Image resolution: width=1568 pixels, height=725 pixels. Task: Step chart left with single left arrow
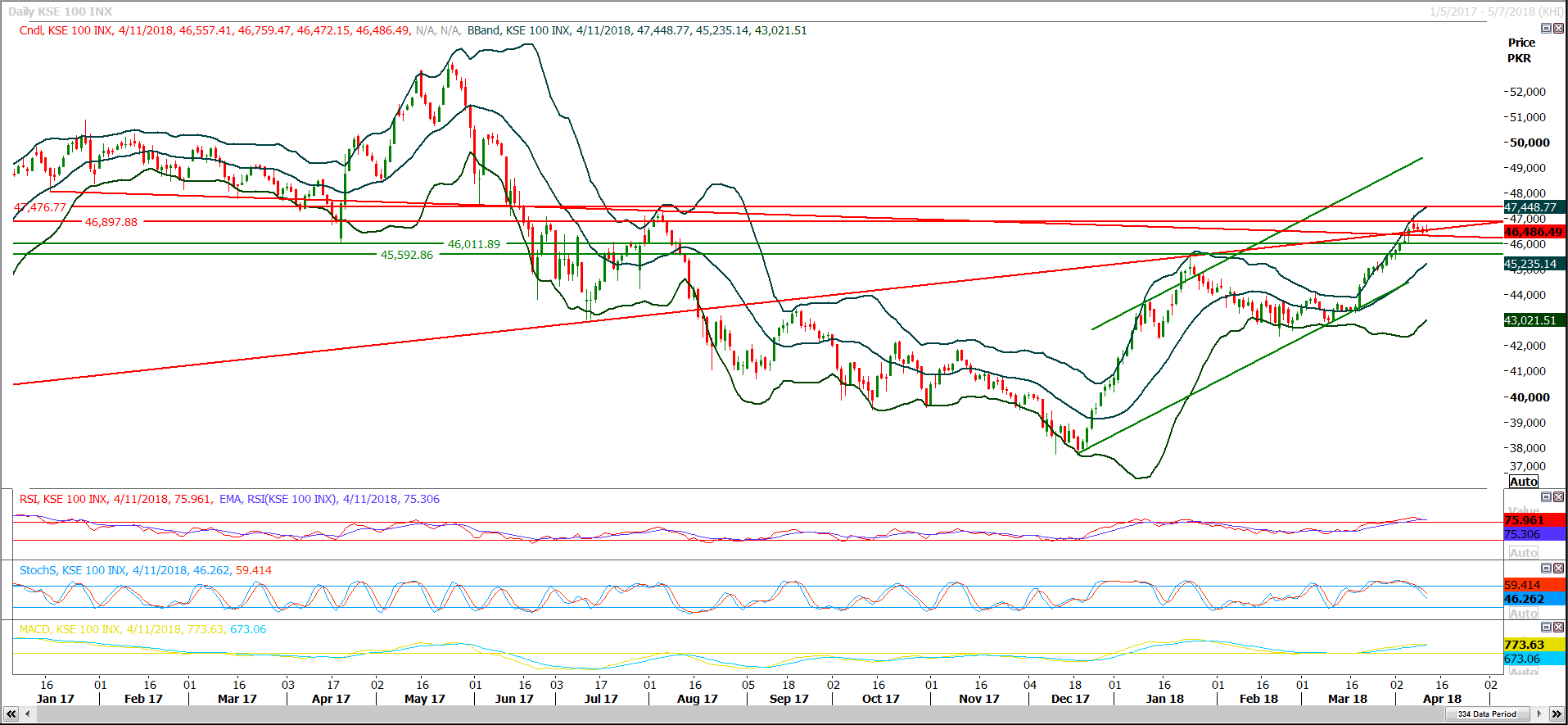pos(28,714)
